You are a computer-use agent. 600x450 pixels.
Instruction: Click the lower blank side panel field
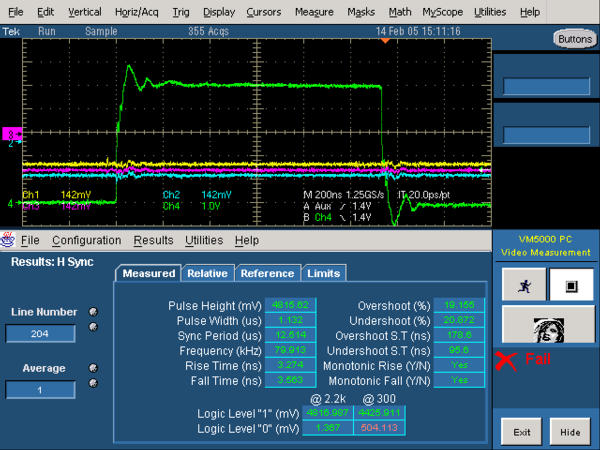(546, 135)
